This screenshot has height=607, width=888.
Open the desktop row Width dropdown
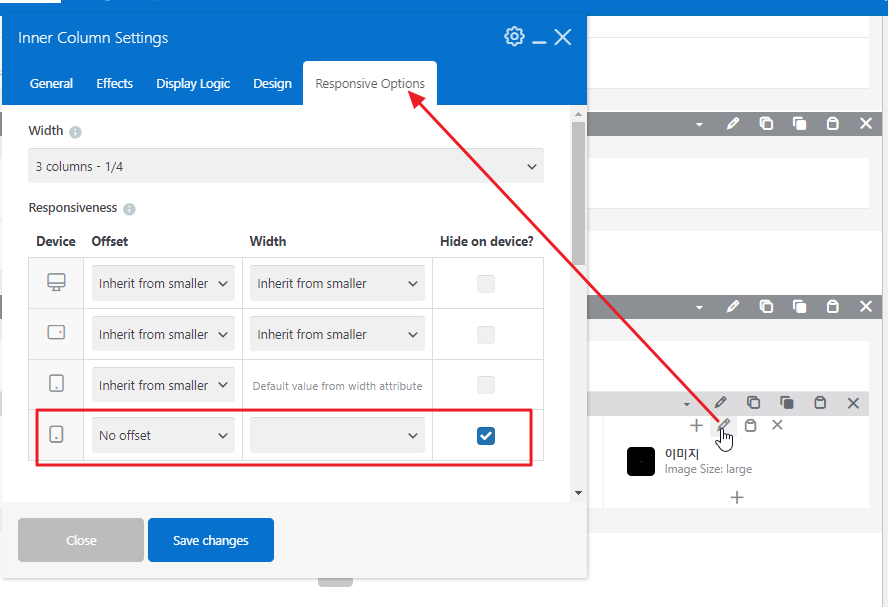pos(337,283)
